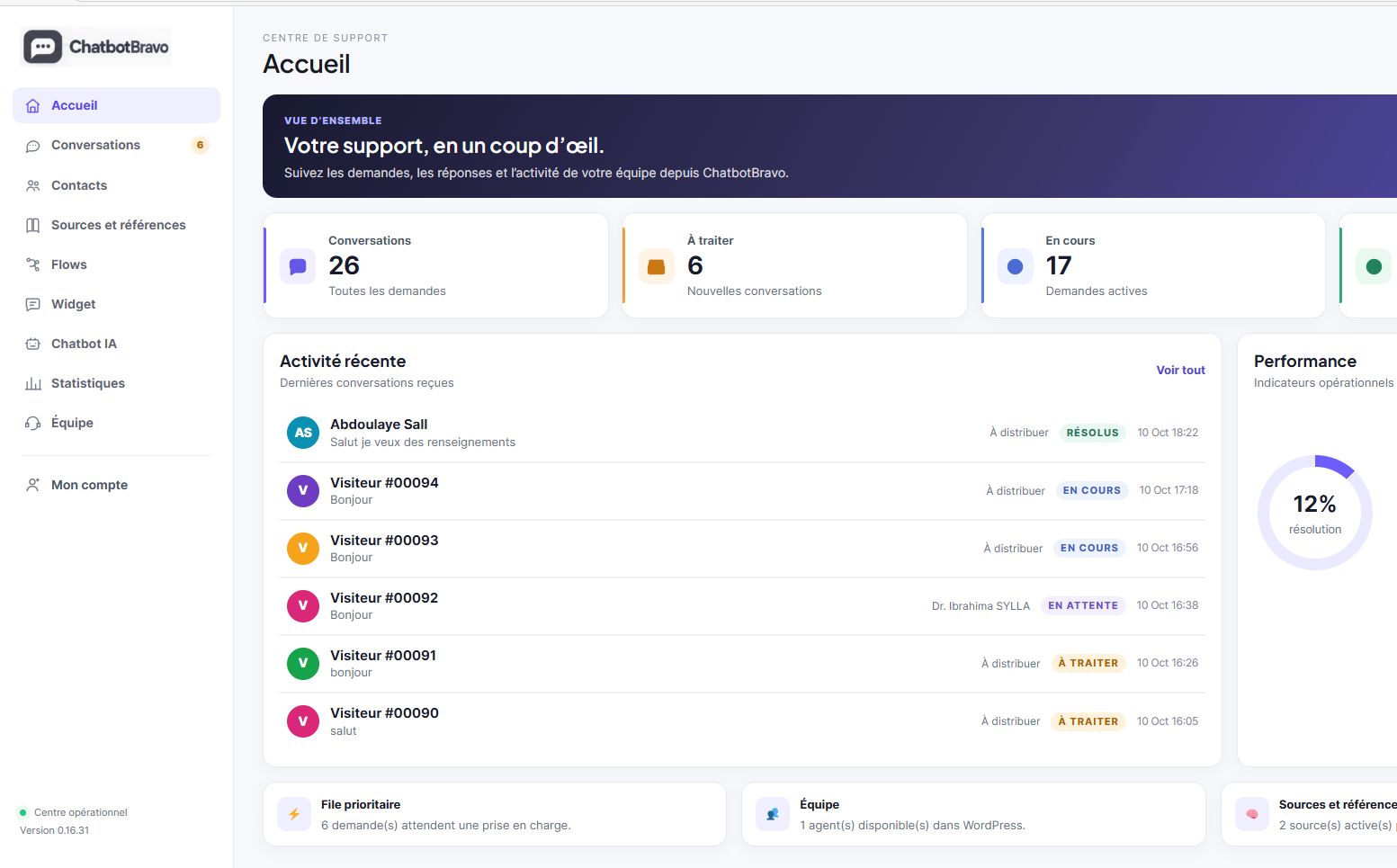The image size is (1397, 868).
Task: Click the RÉSOLUS status badge
Action: pyautogui.click(x=1092, y=433)
